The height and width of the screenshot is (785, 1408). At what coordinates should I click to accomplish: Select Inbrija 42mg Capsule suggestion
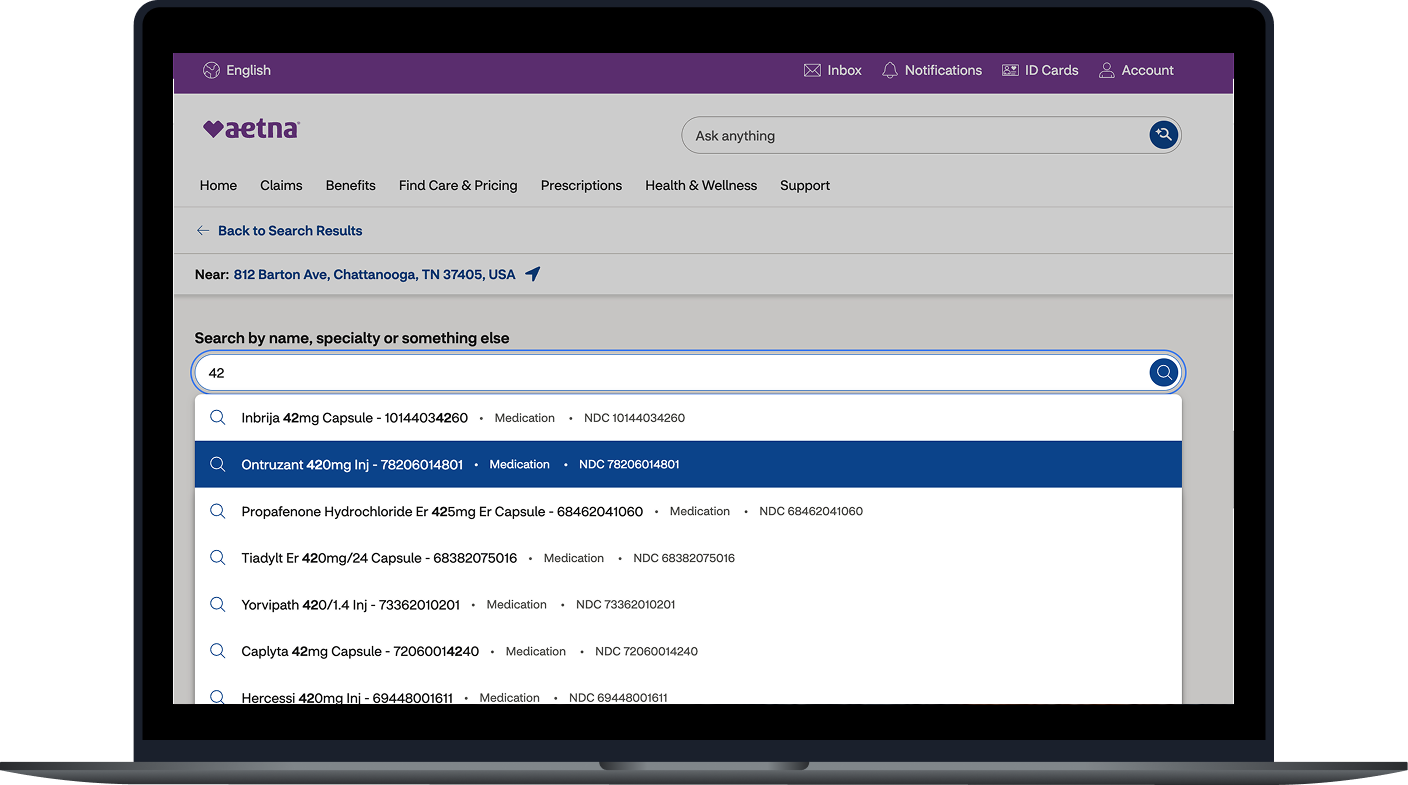pyautogui.click(x=688, y=418)
